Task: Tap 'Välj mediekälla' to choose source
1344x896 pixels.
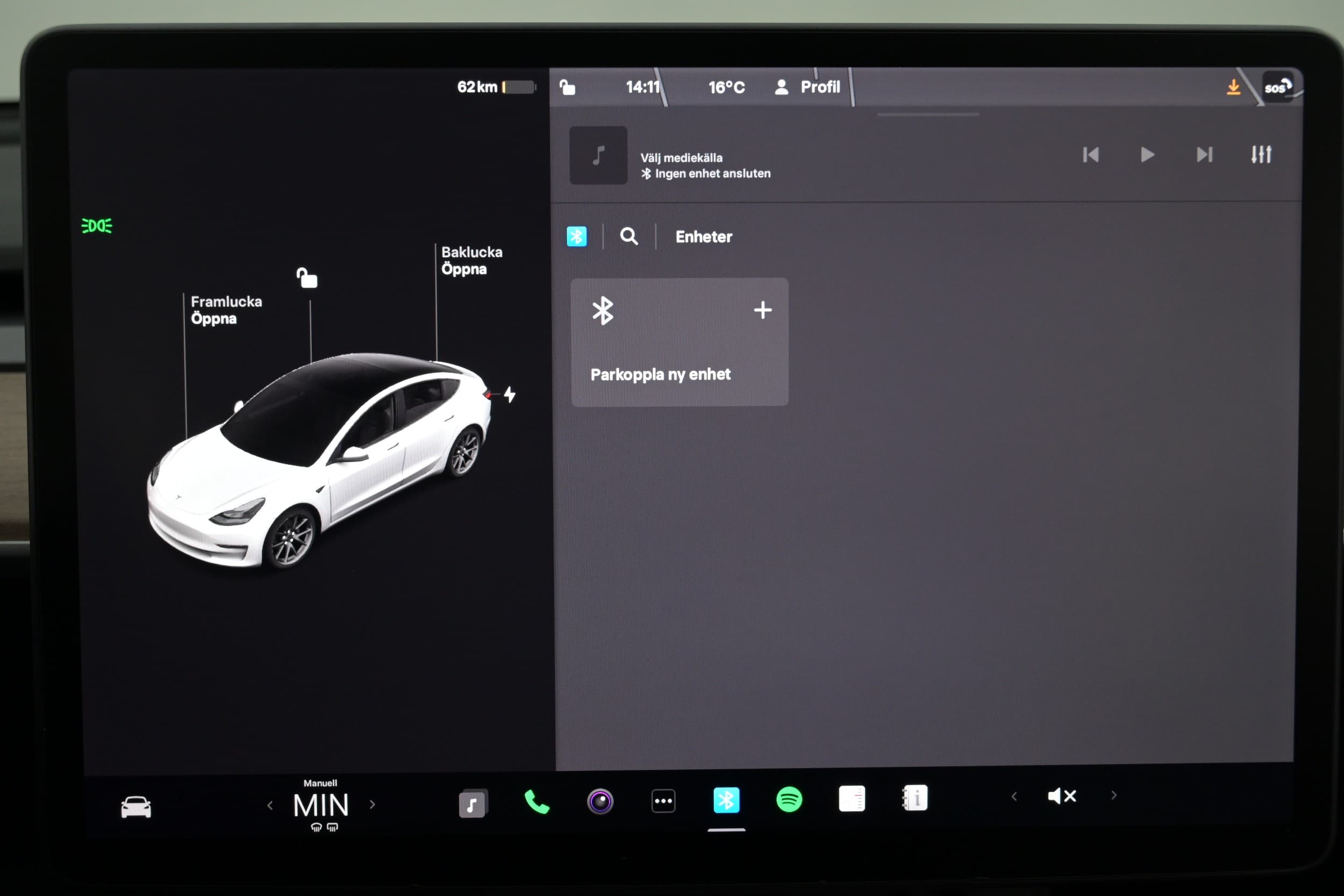Action: tap(681, 157)
